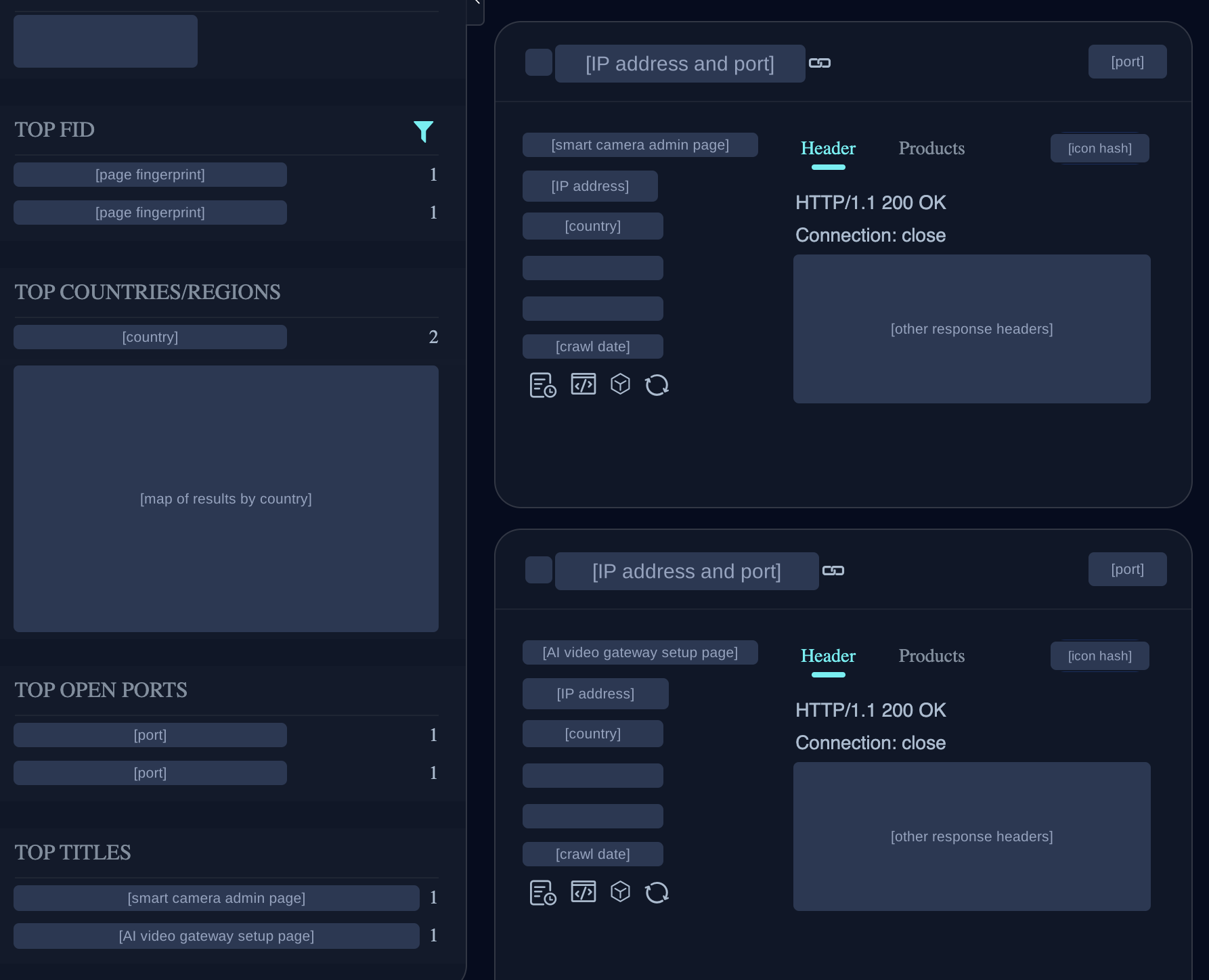This screenshot has height=980, width=1209.
Task: Select Header tab in smart camera card
Action: [828, 148]
